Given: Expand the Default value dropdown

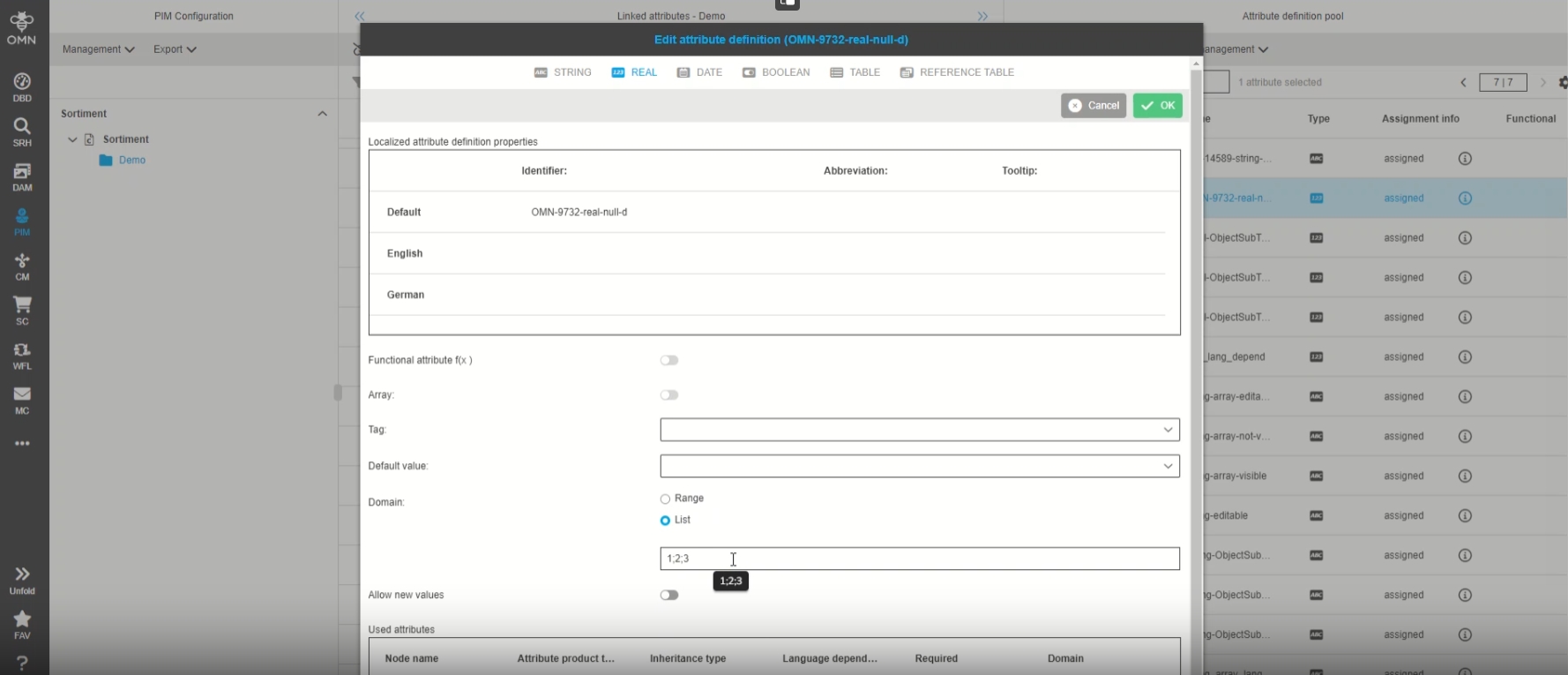Looking at the screenshot, I should (x=919, y=466).
